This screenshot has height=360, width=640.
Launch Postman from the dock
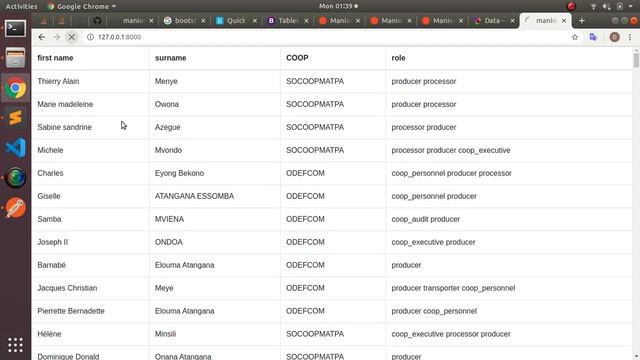point(16,207)
